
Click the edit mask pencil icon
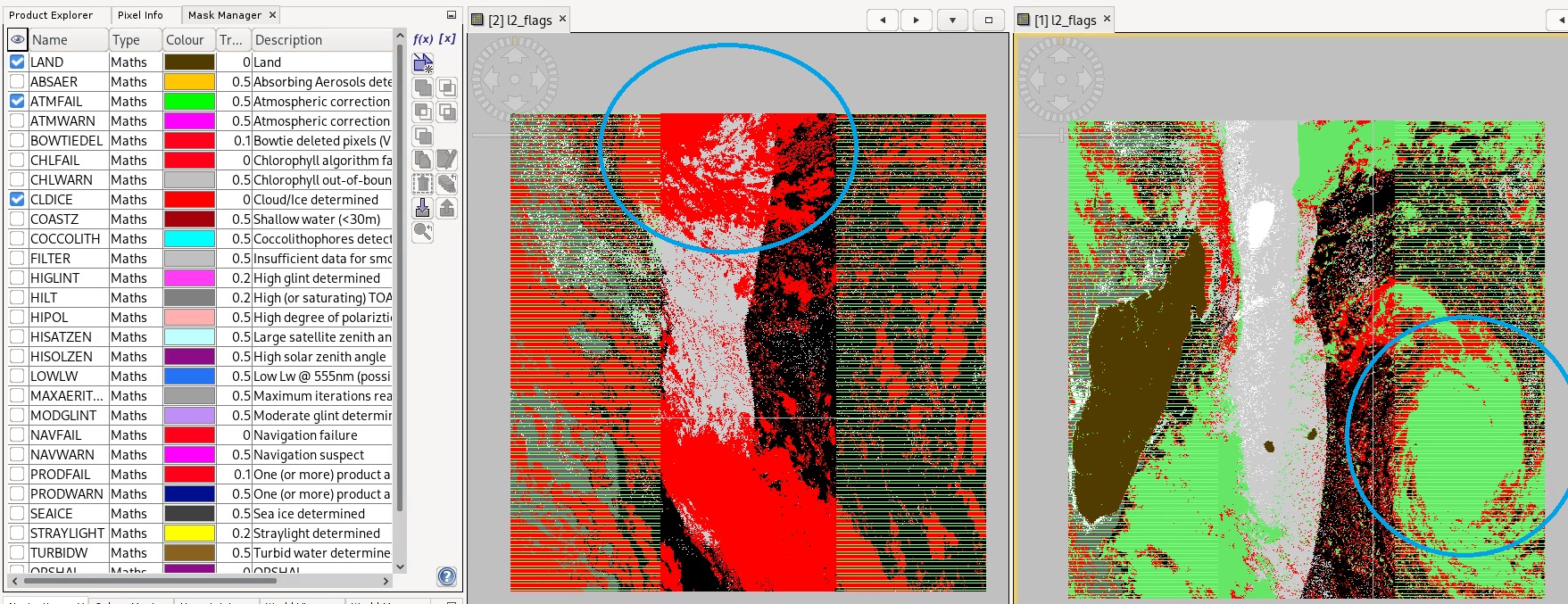coord(447,160)
